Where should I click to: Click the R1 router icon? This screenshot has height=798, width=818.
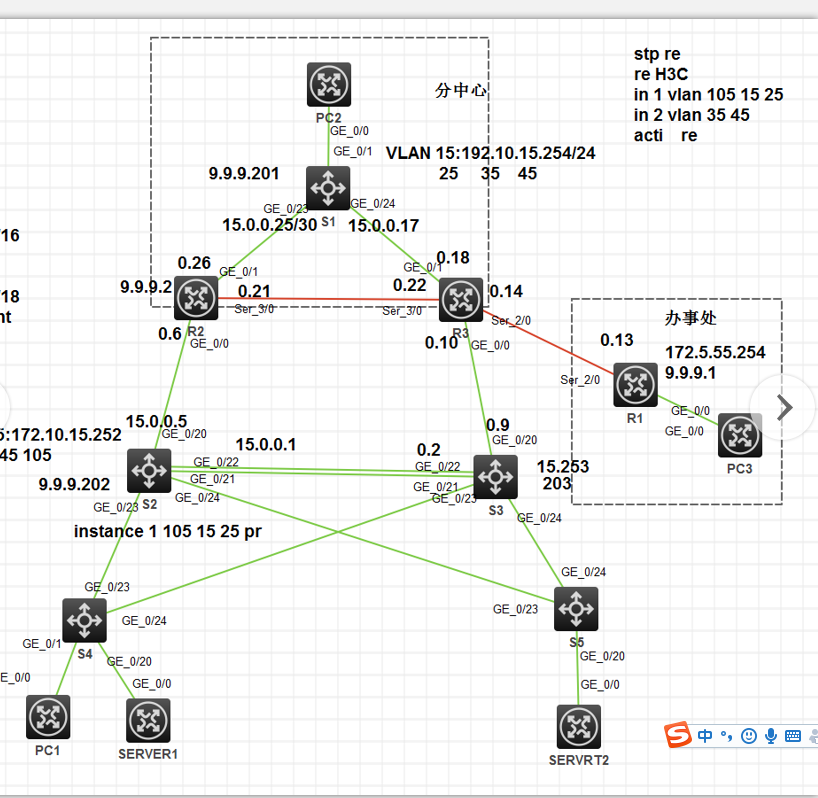pyautogui.click(x=635, y=385)
